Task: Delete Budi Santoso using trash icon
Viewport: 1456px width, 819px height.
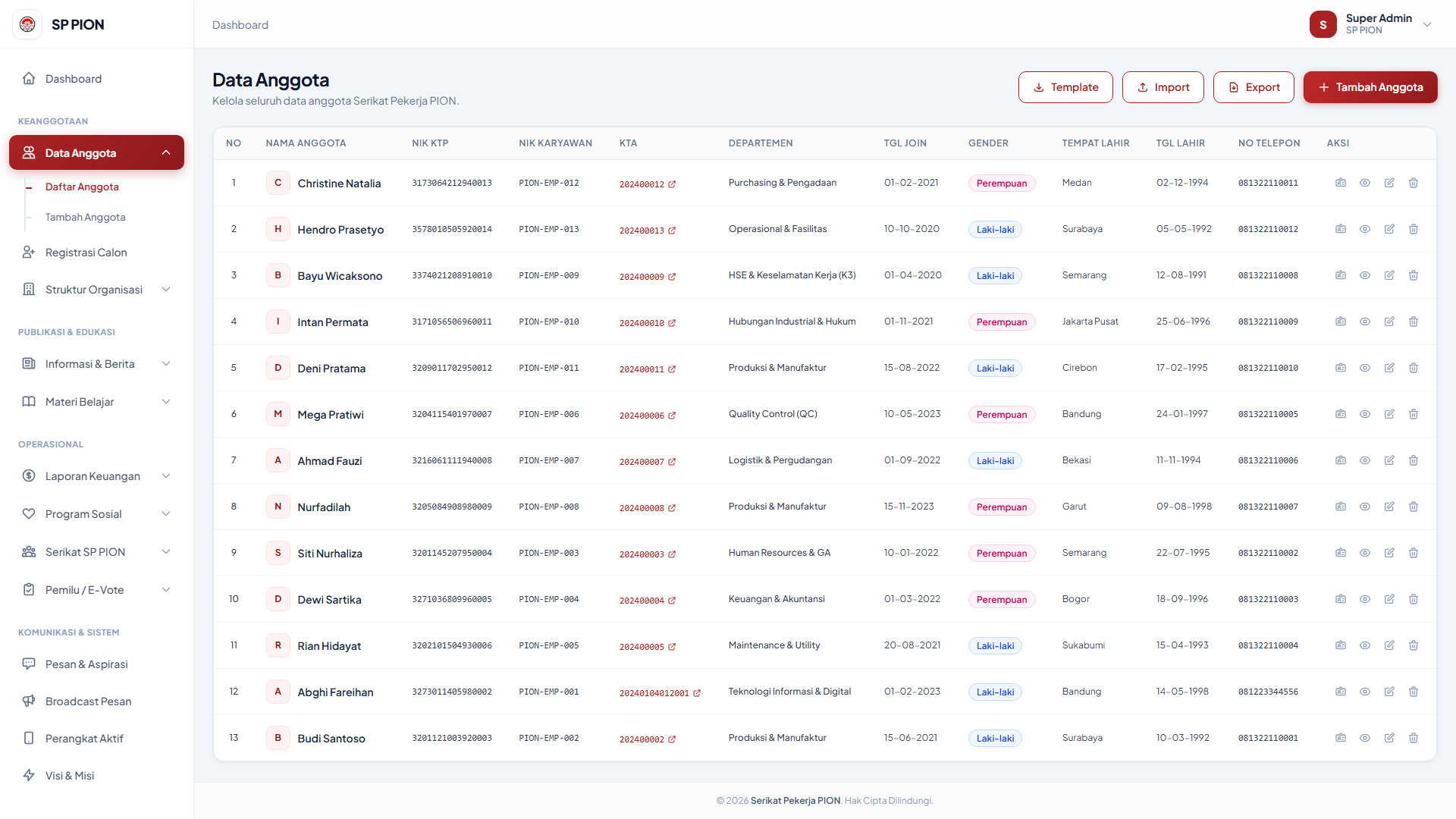Action: (1414, 738)
